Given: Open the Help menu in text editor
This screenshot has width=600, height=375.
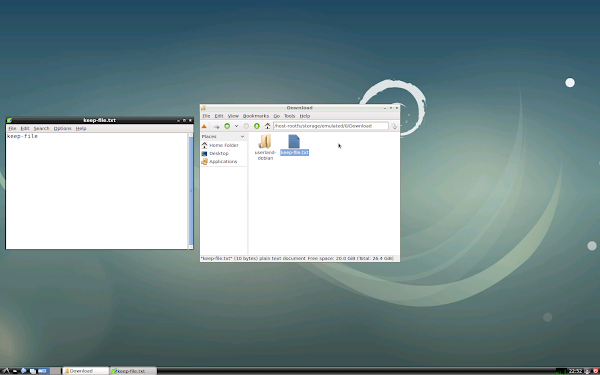Looking at the screenshot, I should 81,129.
